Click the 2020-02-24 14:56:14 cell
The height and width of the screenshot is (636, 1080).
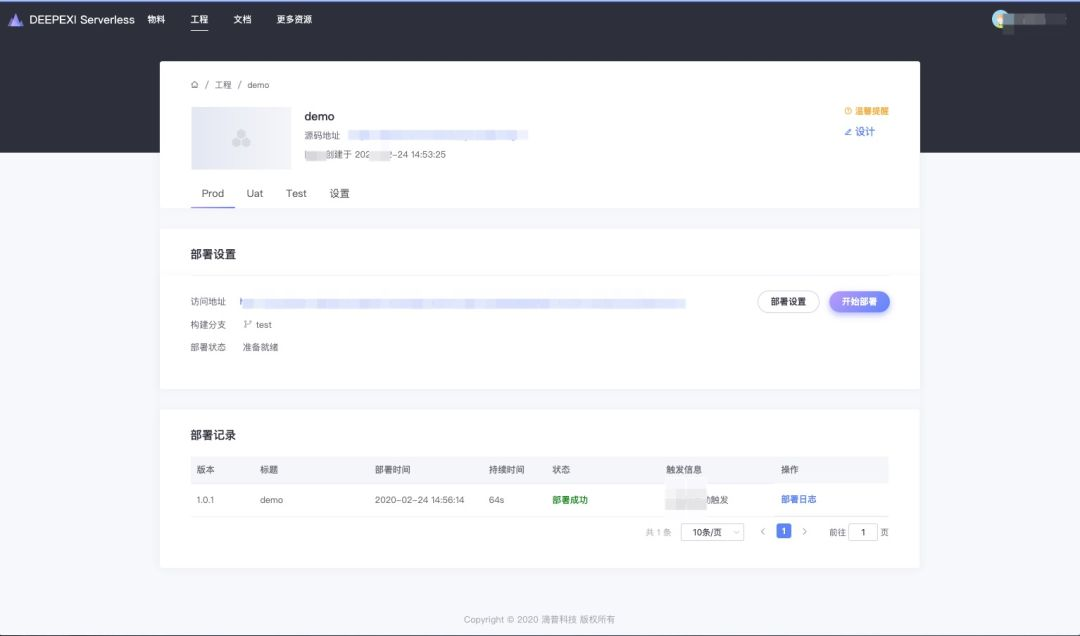point(419,500)
